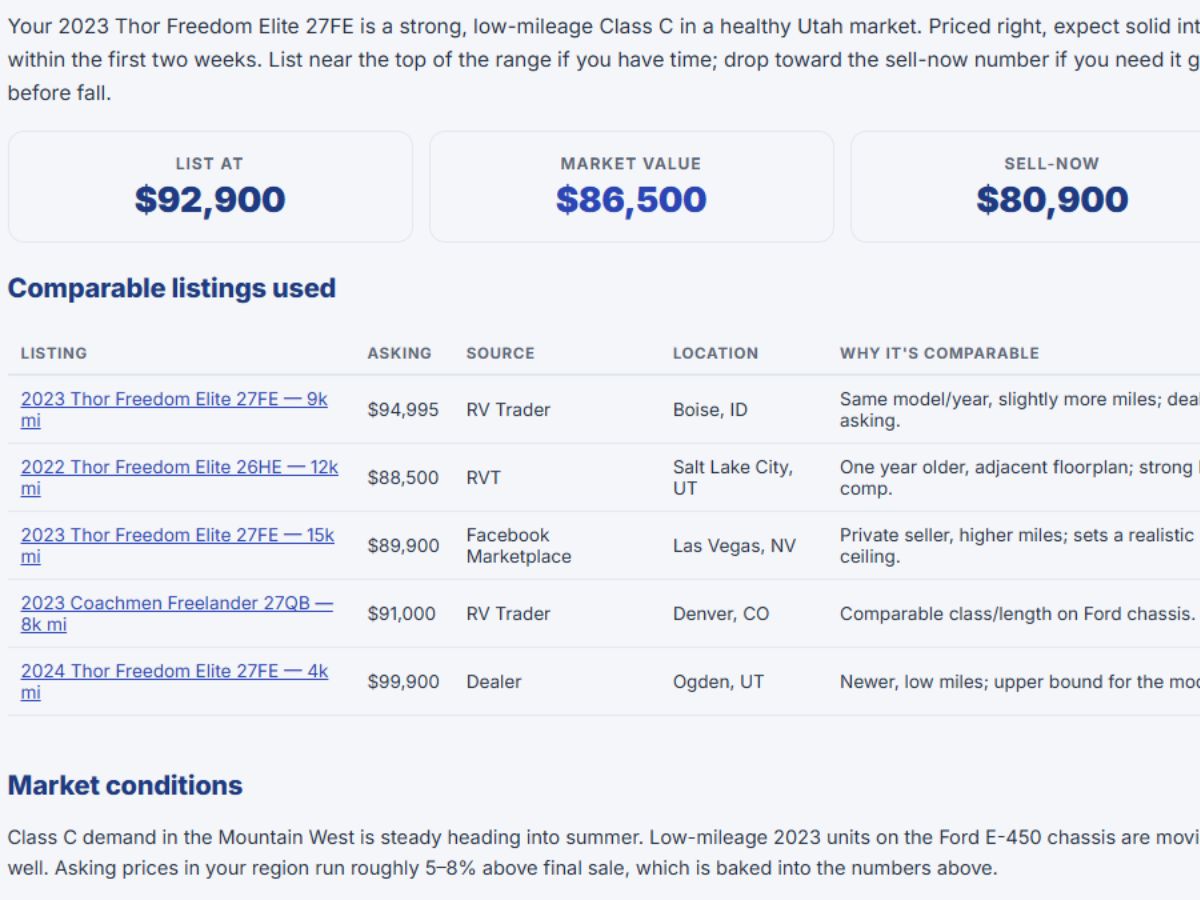Click the Ogden, UT location cell

(x=718, y=682)
